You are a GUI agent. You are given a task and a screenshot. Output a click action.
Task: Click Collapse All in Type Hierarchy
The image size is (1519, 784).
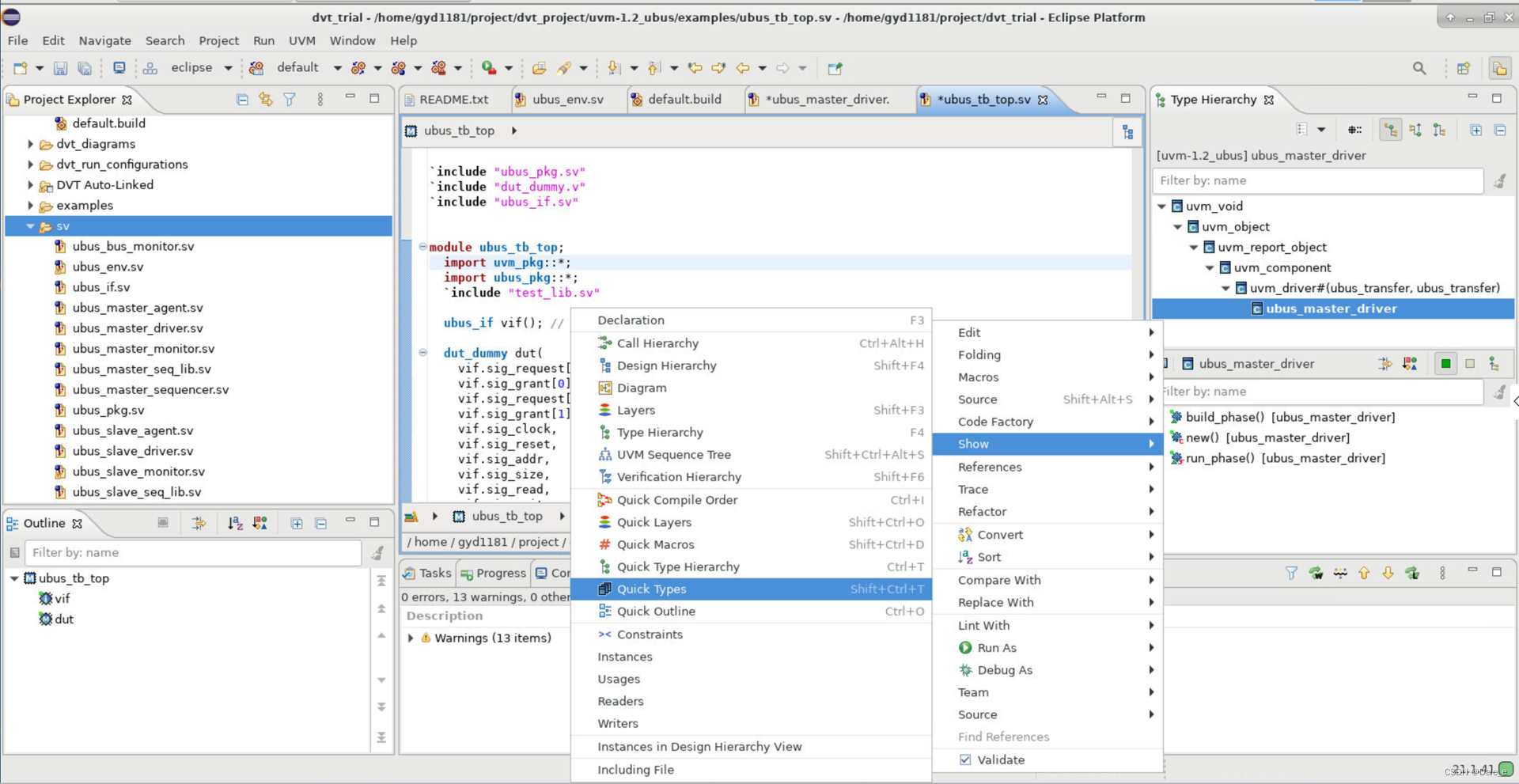1500,130
